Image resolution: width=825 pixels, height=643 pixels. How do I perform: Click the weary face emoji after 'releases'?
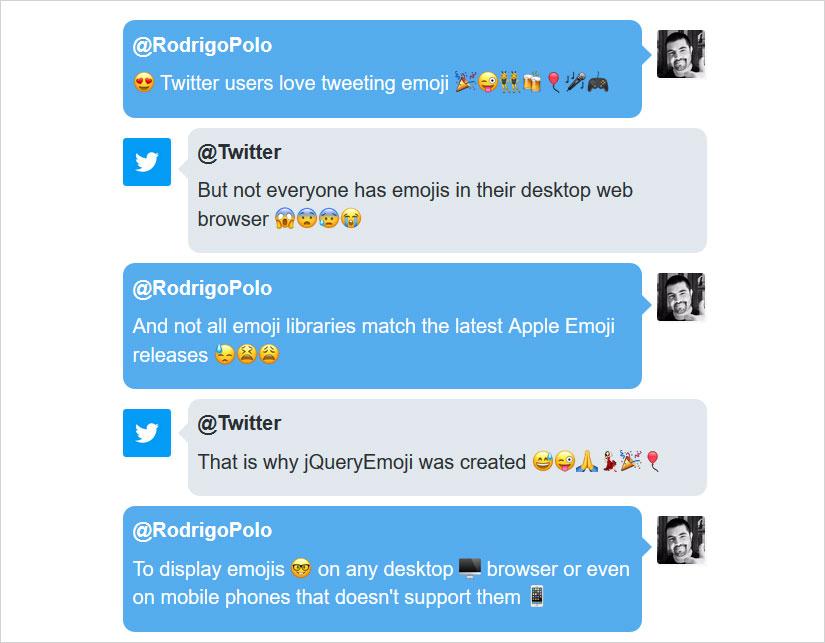coord(268,354)
